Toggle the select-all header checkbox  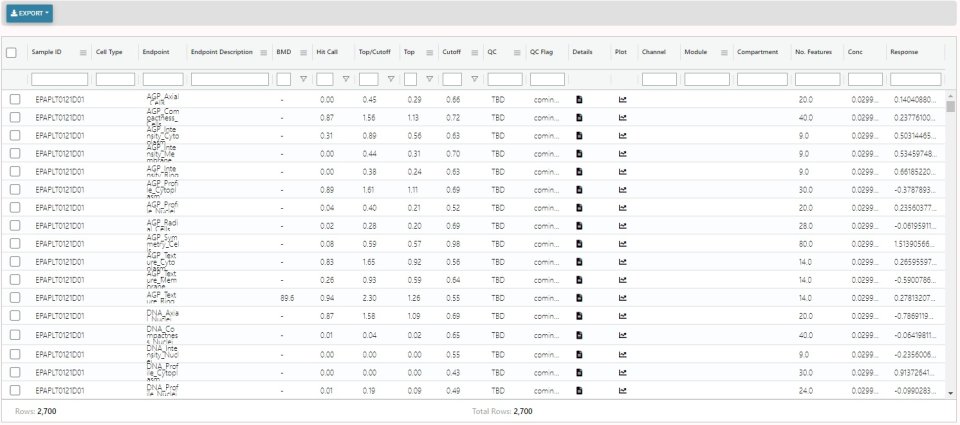click(x=11, y=52)
